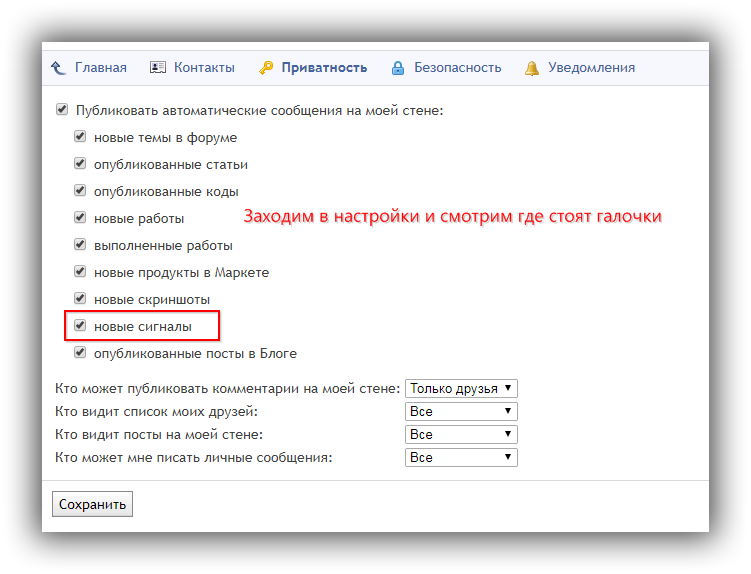Click the label 'новые продукты в Маркете'
751x574 pixels.
[x=182, y=273]
